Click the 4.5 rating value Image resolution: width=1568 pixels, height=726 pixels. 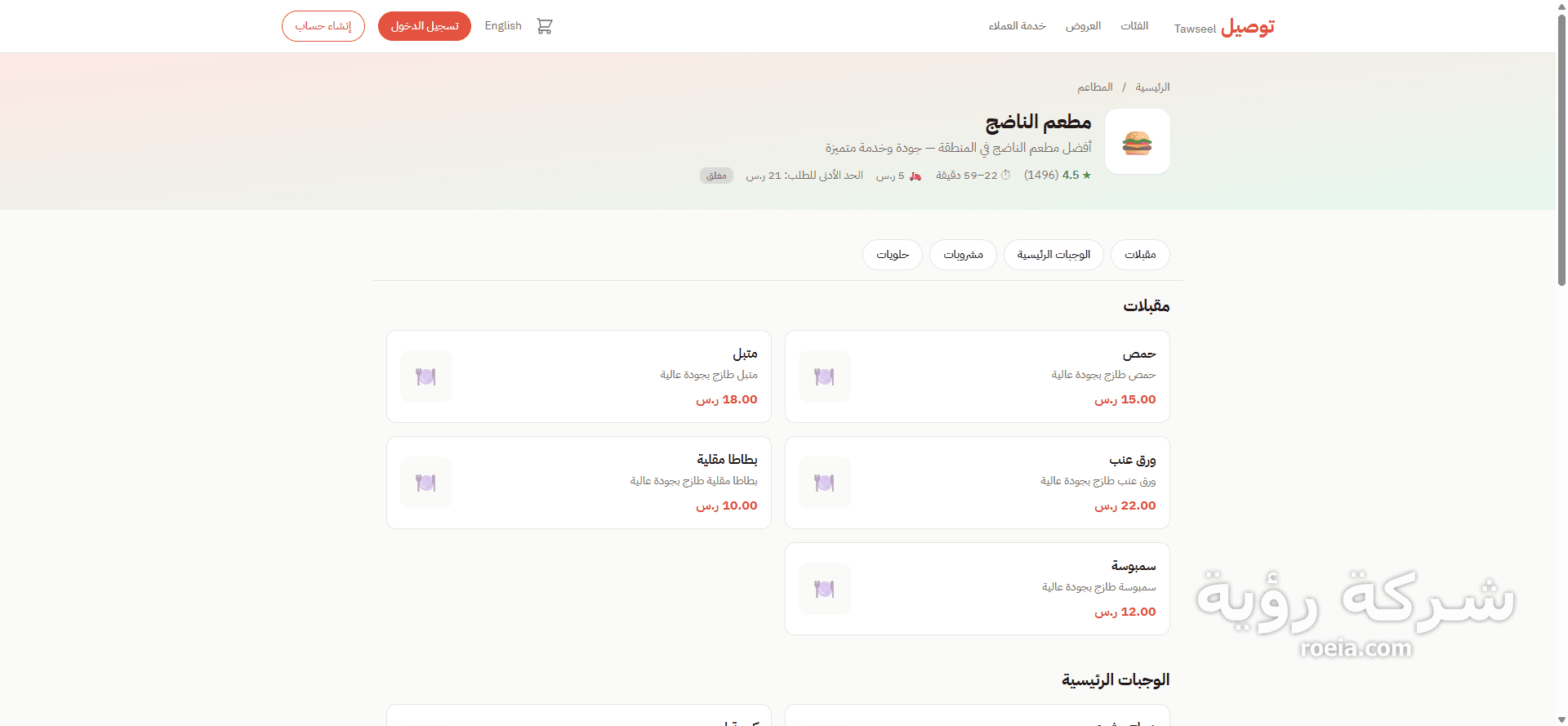tap(1070, 175)
